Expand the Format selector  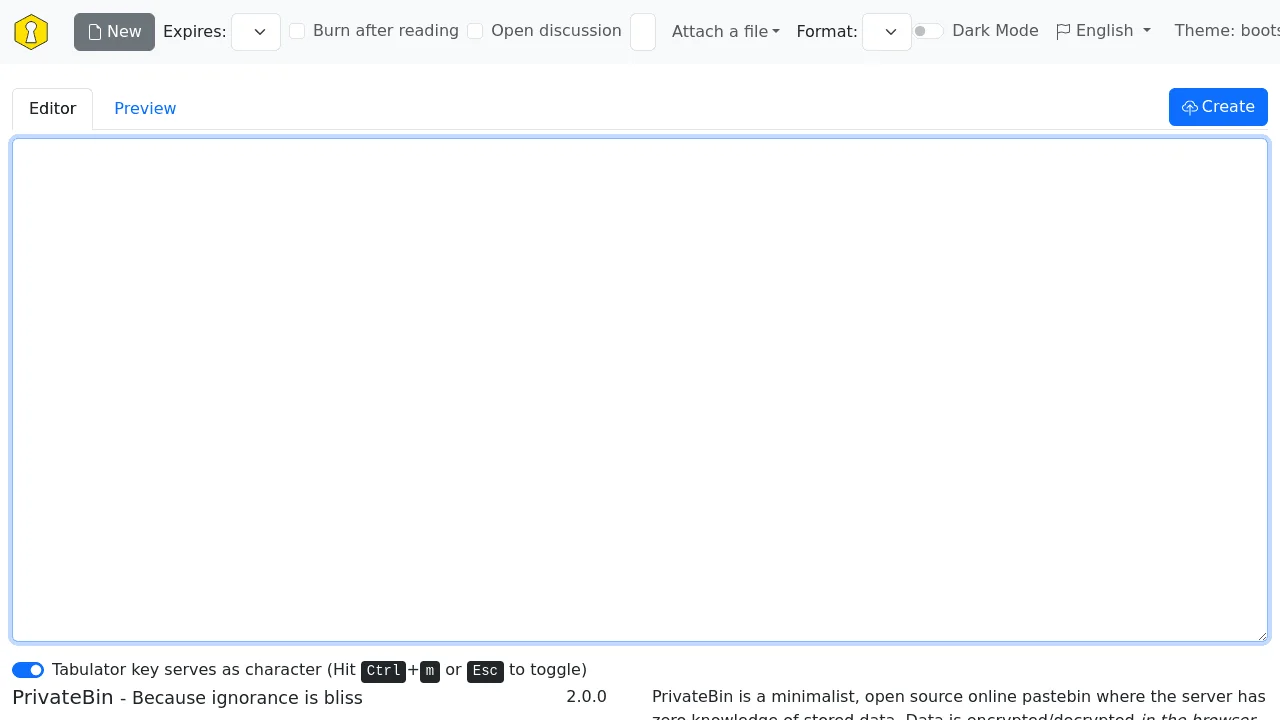tap(887, 32)
